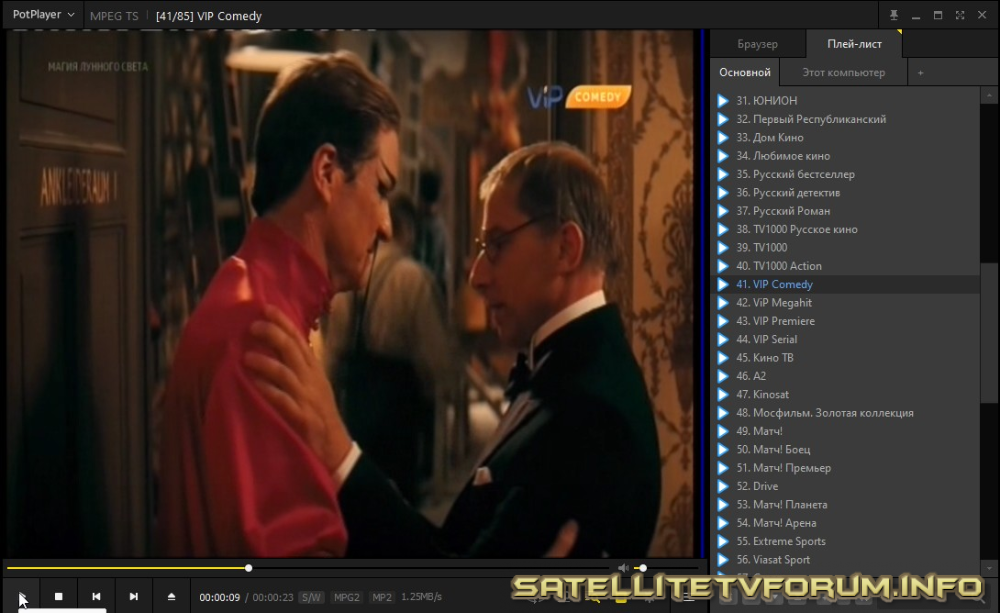
Task: Adjust the volume slider
Action: coord(668,568)
